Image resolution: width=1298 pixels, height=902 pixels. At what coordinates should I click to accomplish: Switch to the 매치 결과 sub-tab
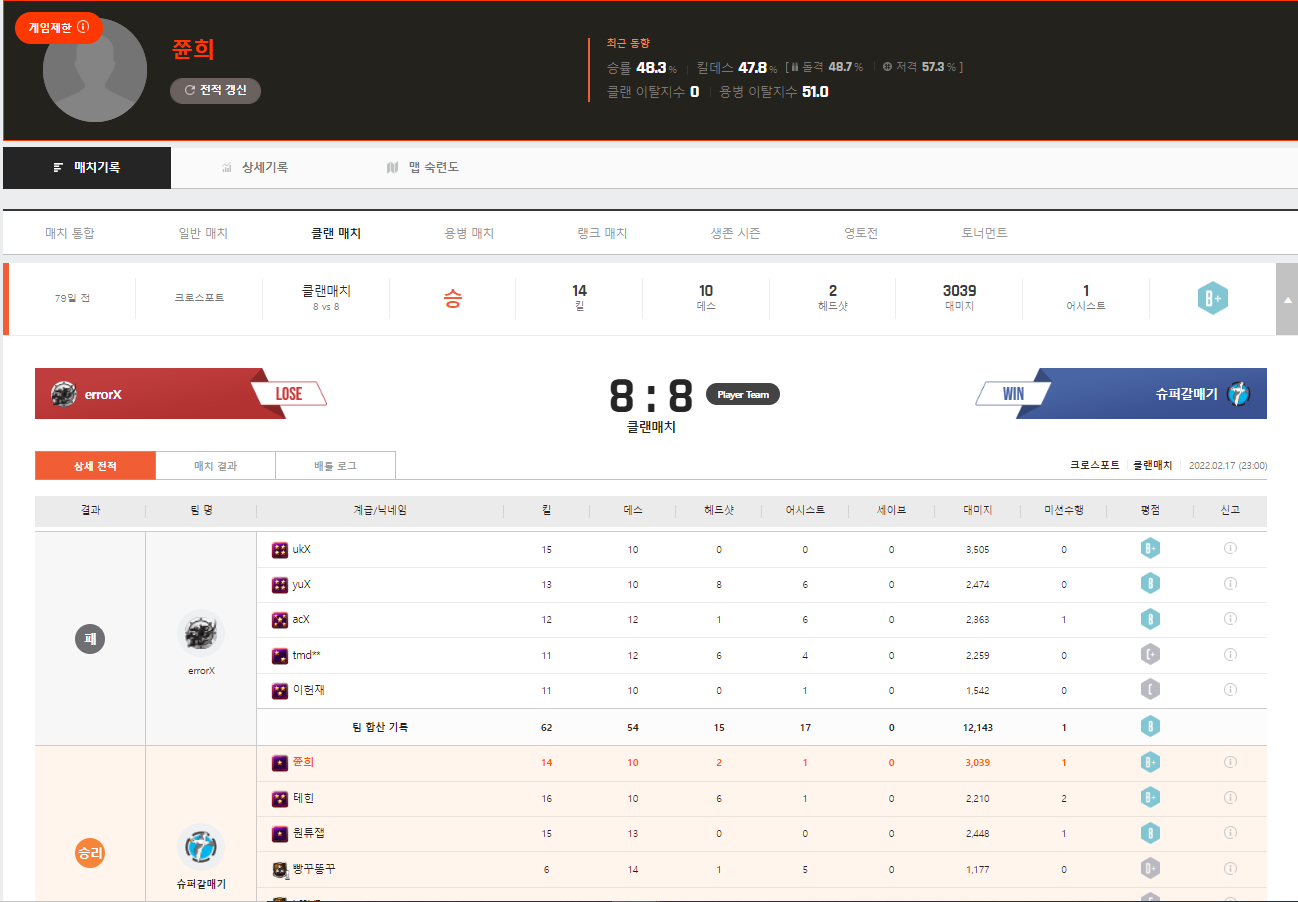(215, 466)
